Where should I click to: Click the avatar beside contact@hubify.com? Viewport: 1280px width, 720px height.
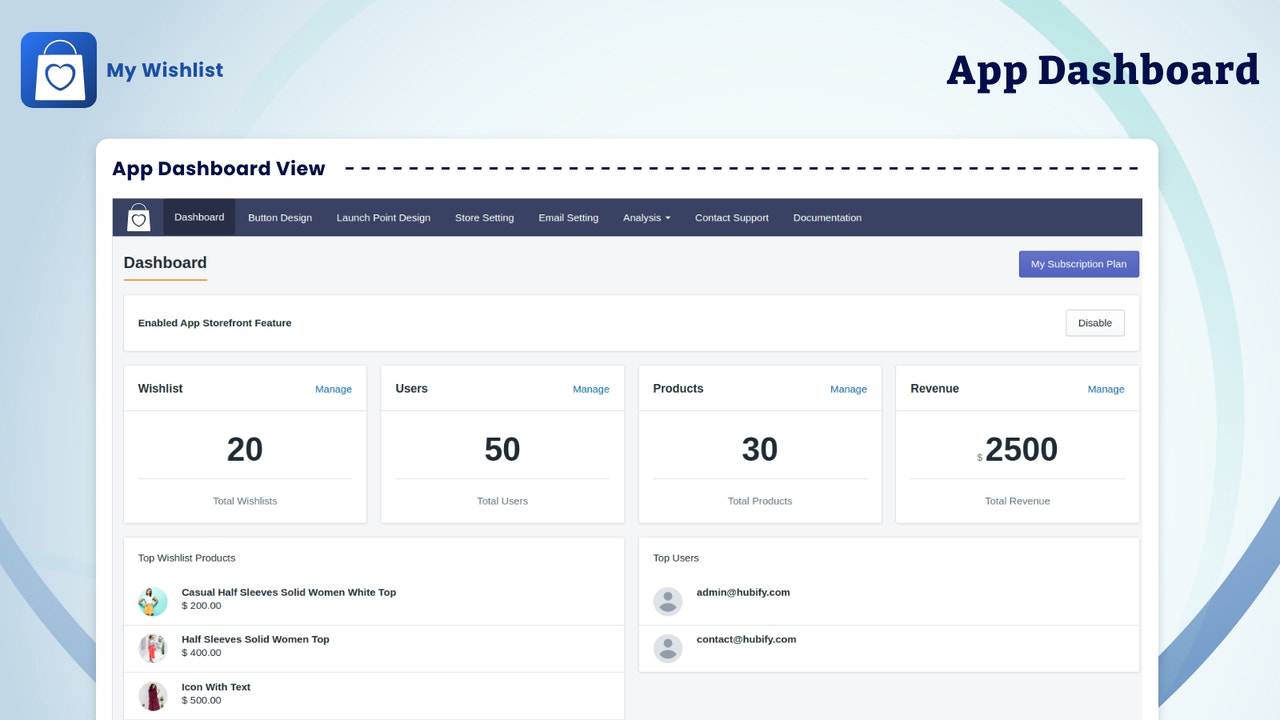pos(667,648)
